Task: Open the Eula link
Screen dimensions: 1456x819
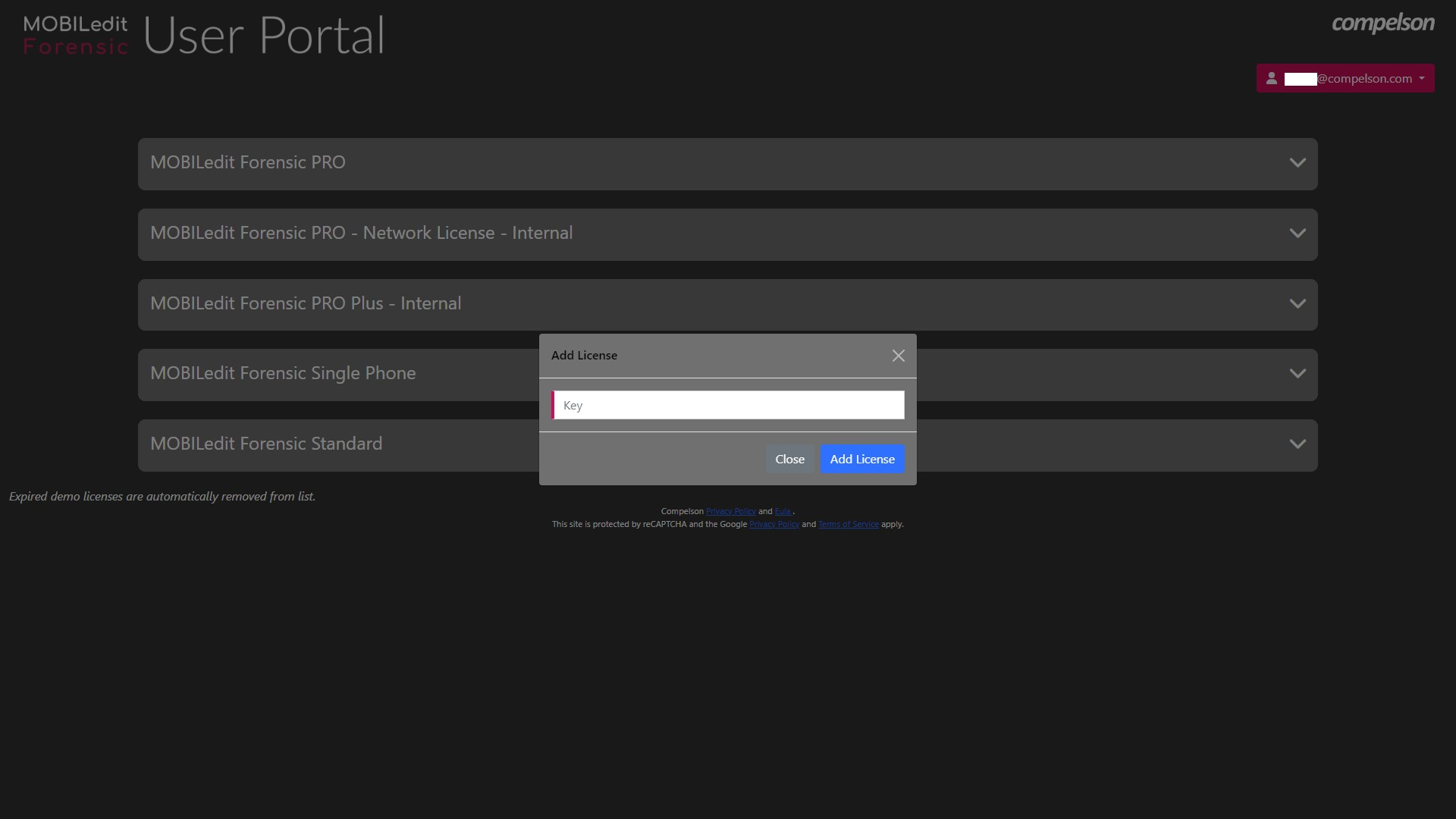Action: [783, 511]
